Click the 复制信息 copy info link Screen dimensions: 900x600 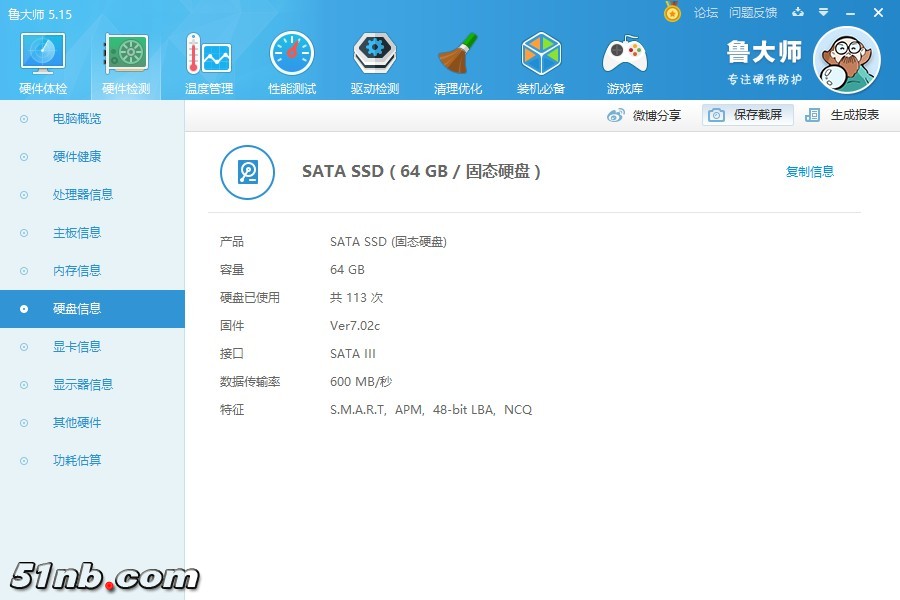[809, 172]
